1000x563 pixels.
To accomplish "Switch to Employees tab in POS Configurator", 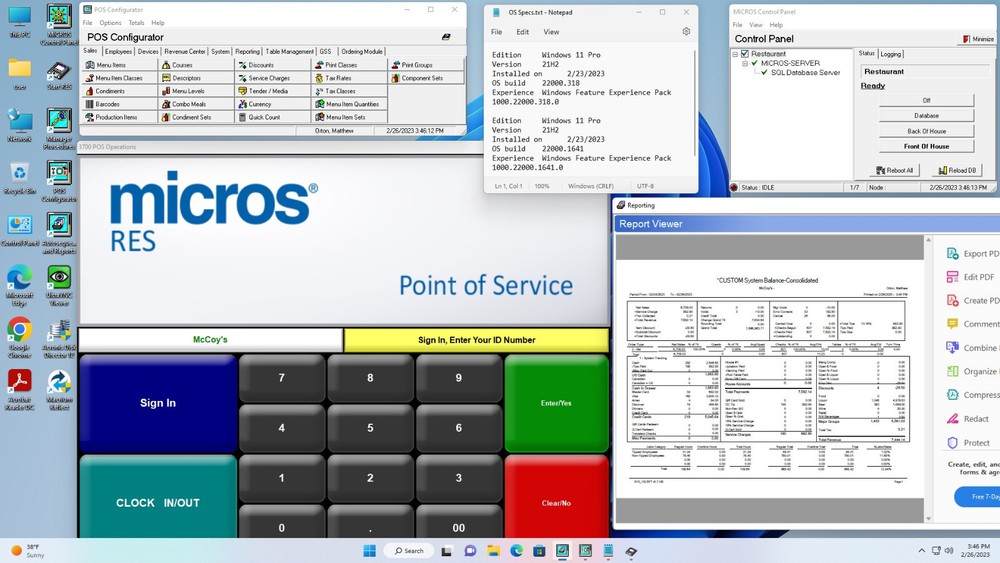I will (118, 52).
